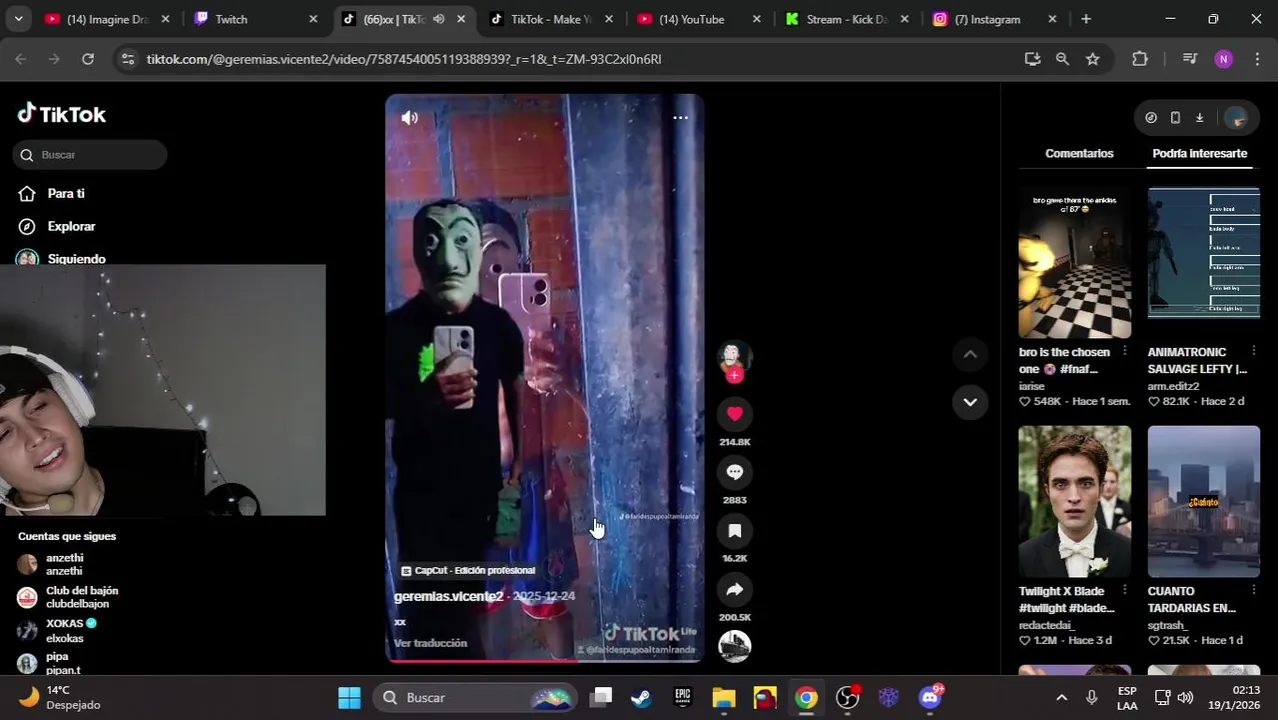
Task: Open the phone app icon in top bar
Action: 1175,118
